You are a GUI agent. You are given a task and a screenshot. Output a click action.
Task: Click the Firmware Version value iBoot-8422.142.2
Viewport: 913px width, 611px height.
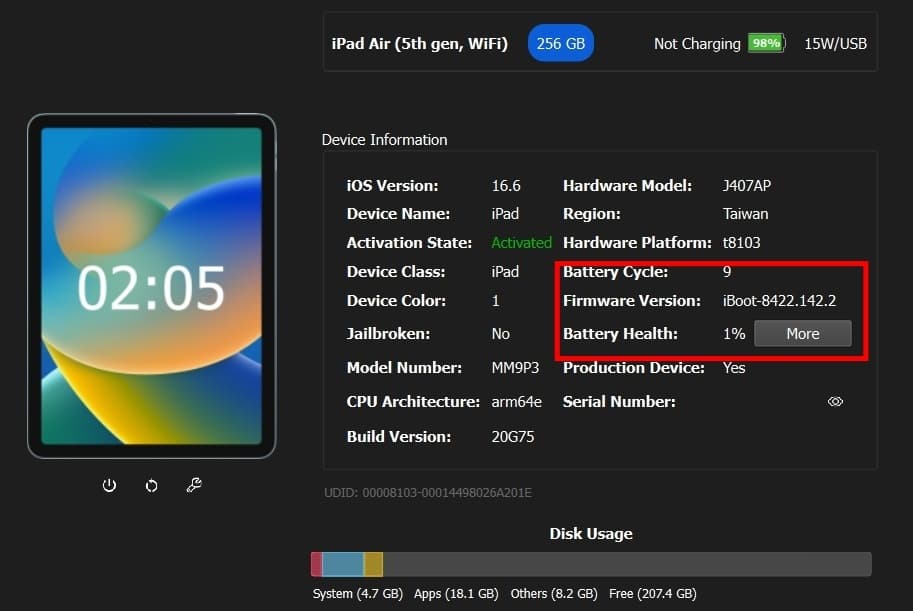[779, 301]
